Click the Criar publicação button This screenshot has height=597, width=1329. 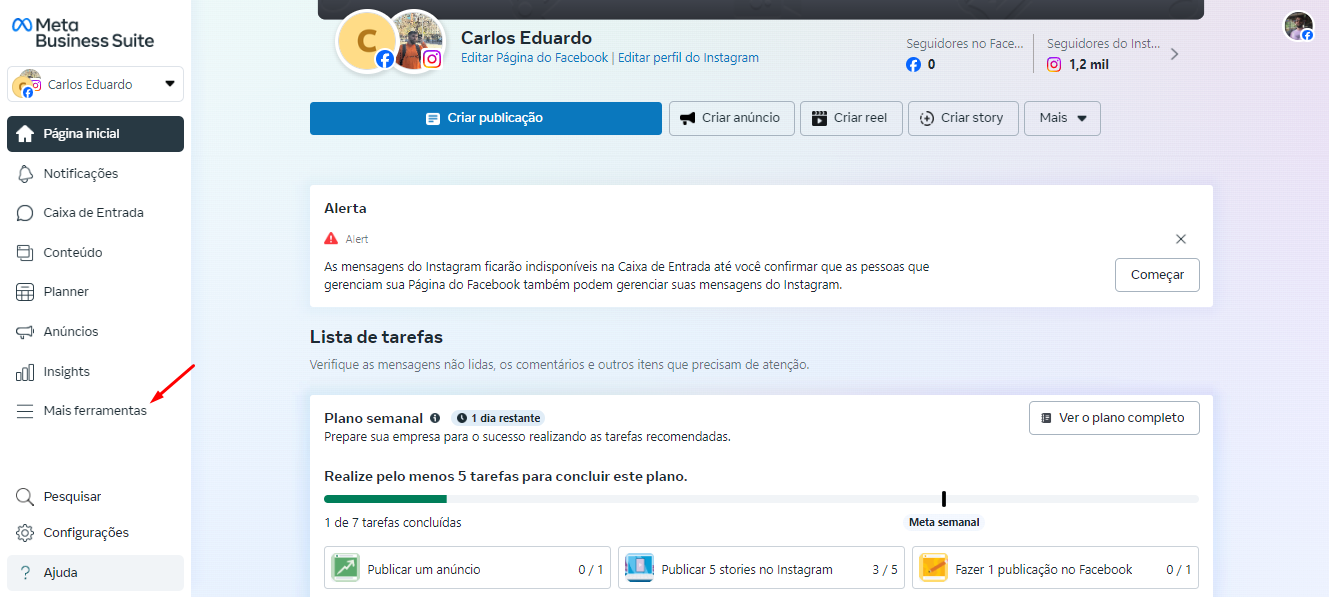click(x=486, y=118)
